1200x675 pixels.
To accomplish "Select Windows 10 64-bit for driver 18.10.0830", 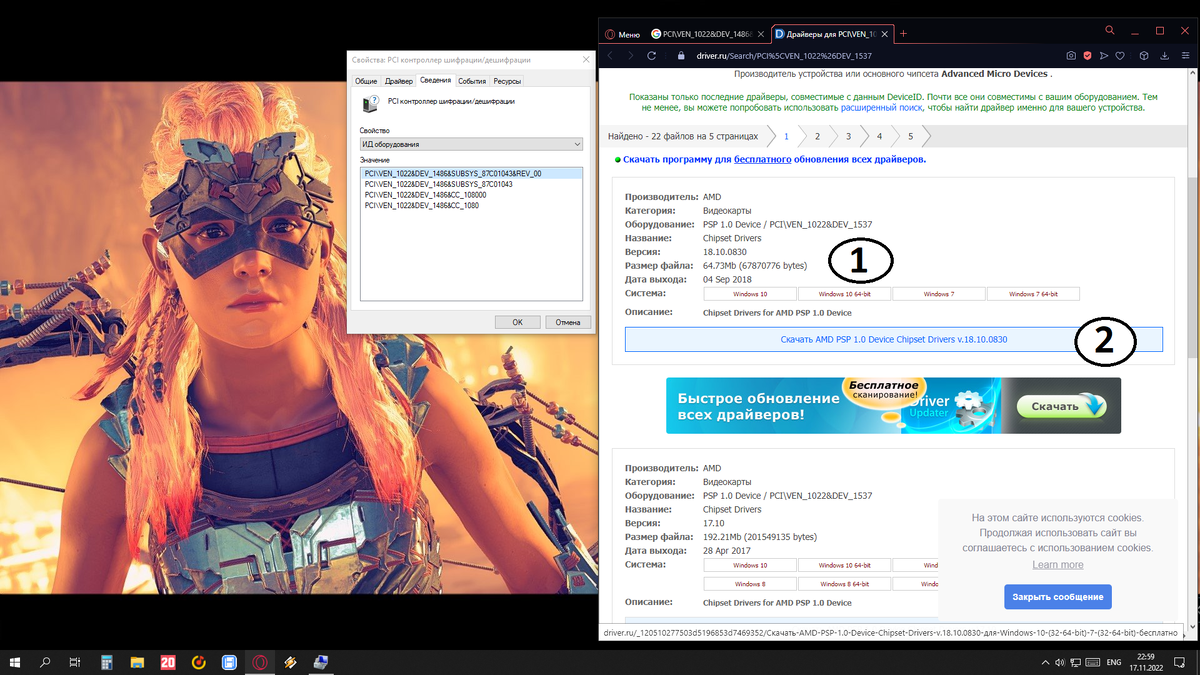I will [x=845, y=294].
